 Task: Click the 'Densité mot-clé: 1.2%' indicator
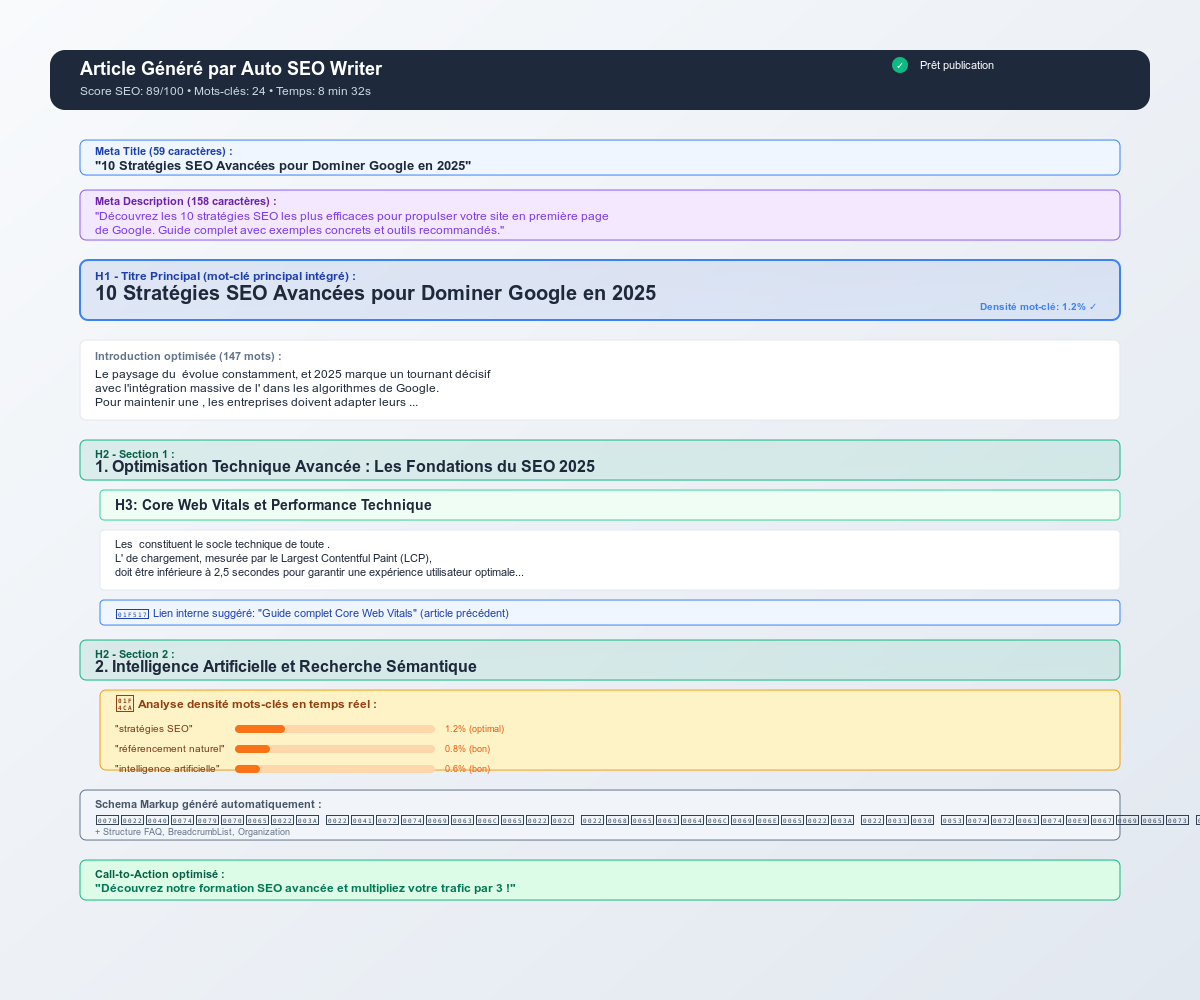click(x=1038, y=306)
